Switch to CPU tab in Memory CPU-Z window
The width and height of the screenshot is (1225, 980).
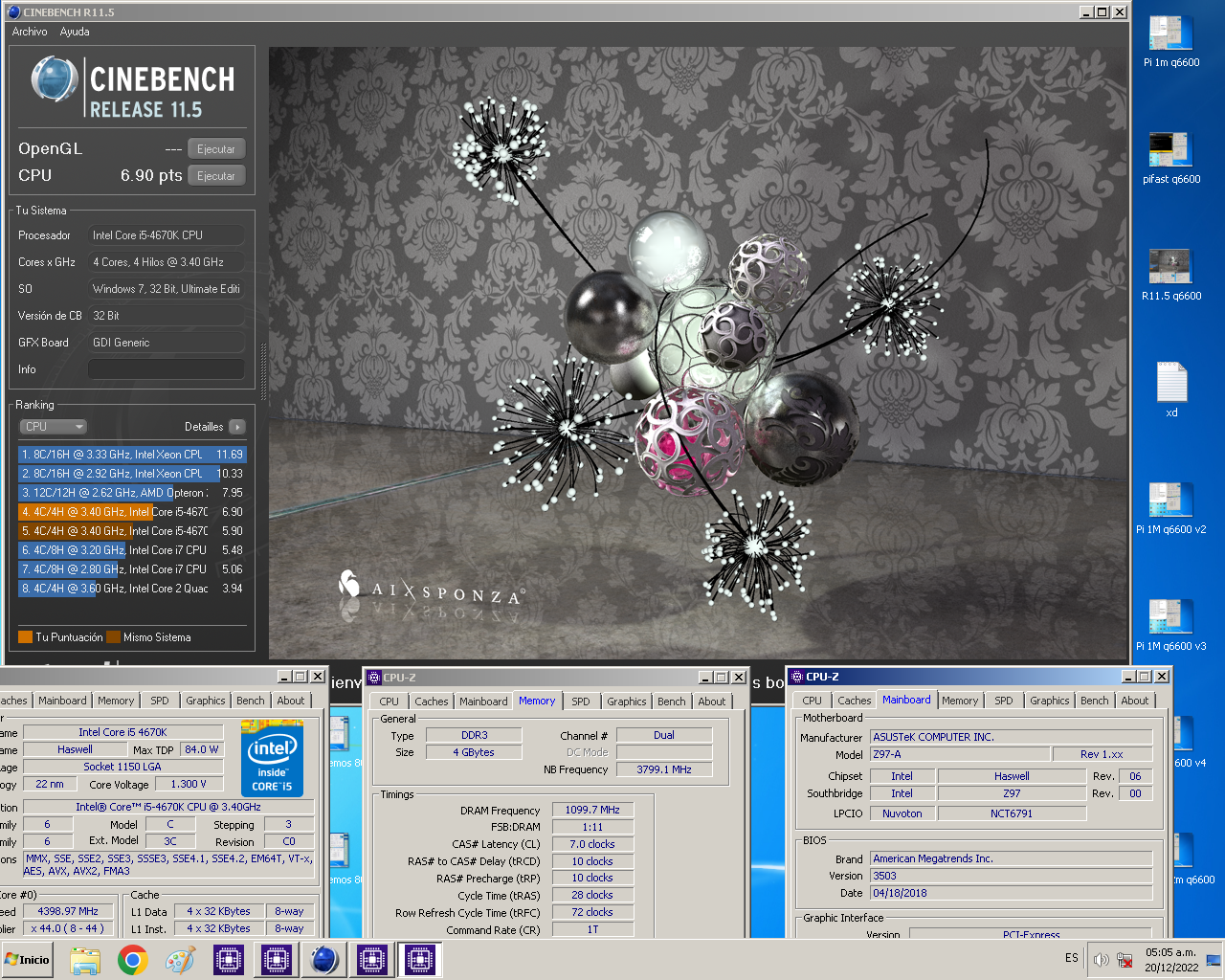(389, 702)
